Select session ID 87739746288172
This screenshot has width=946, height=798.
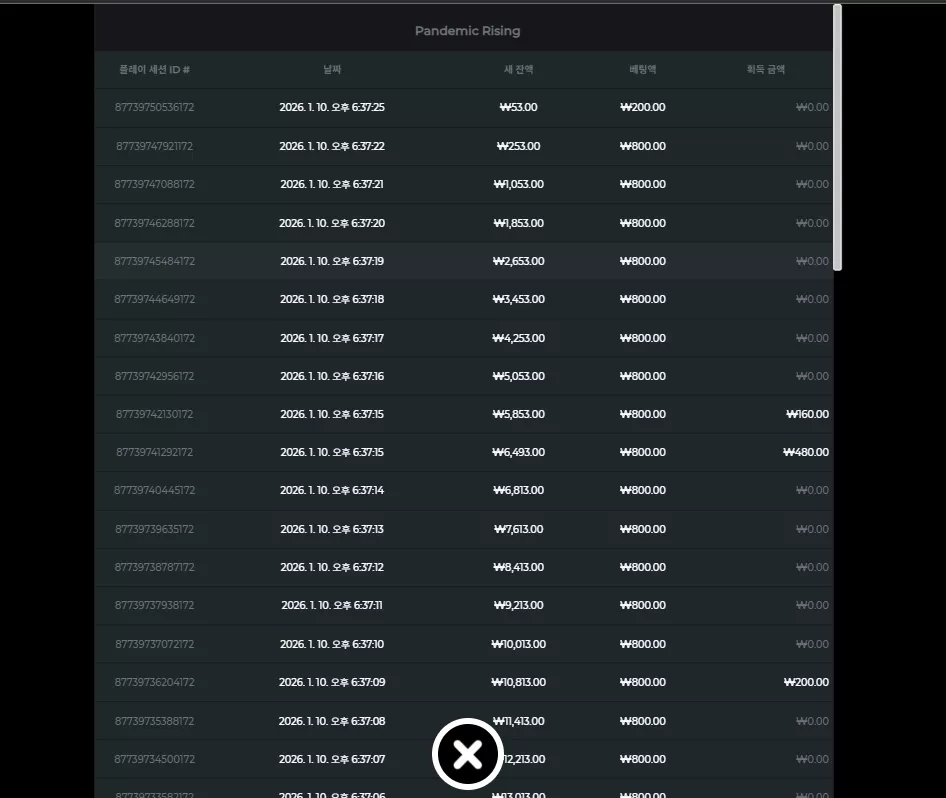click(154, 223)
